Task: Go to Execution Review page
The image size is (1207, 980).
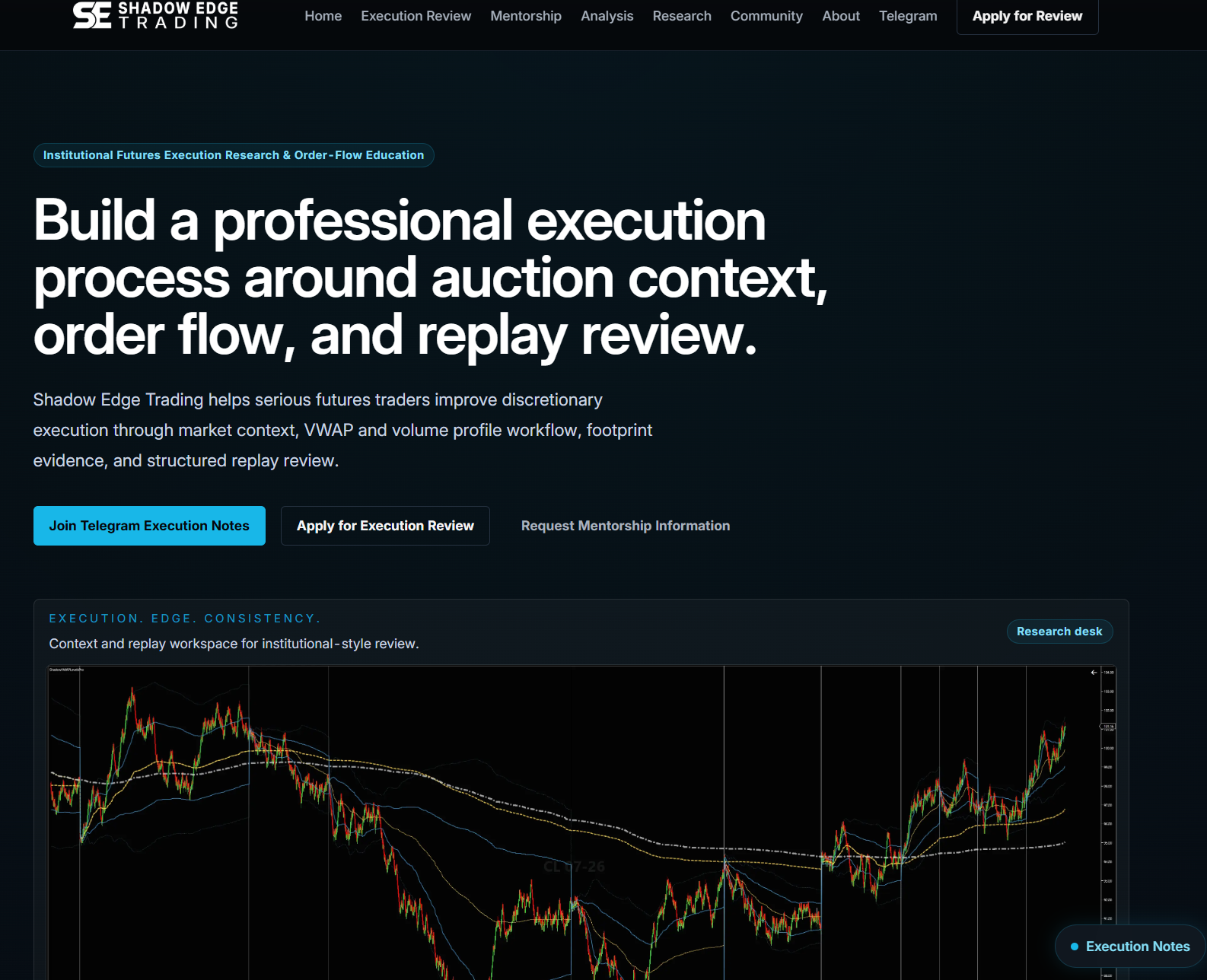Action: pyautogui.click(x=416, y=16)
